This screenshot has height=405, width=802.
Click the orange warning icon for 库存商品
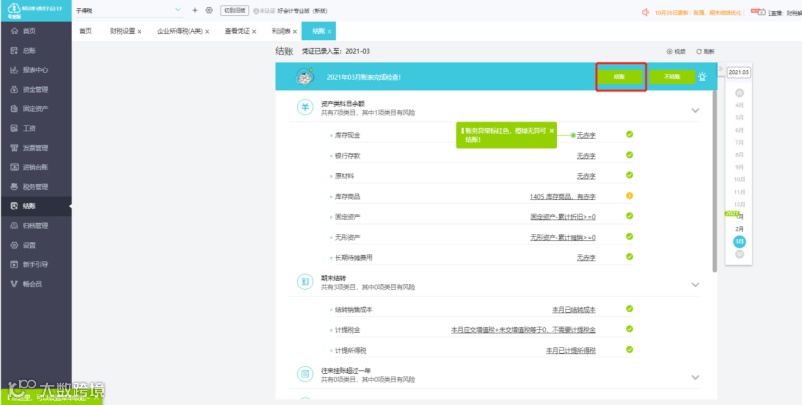click(x=630, y=196)
